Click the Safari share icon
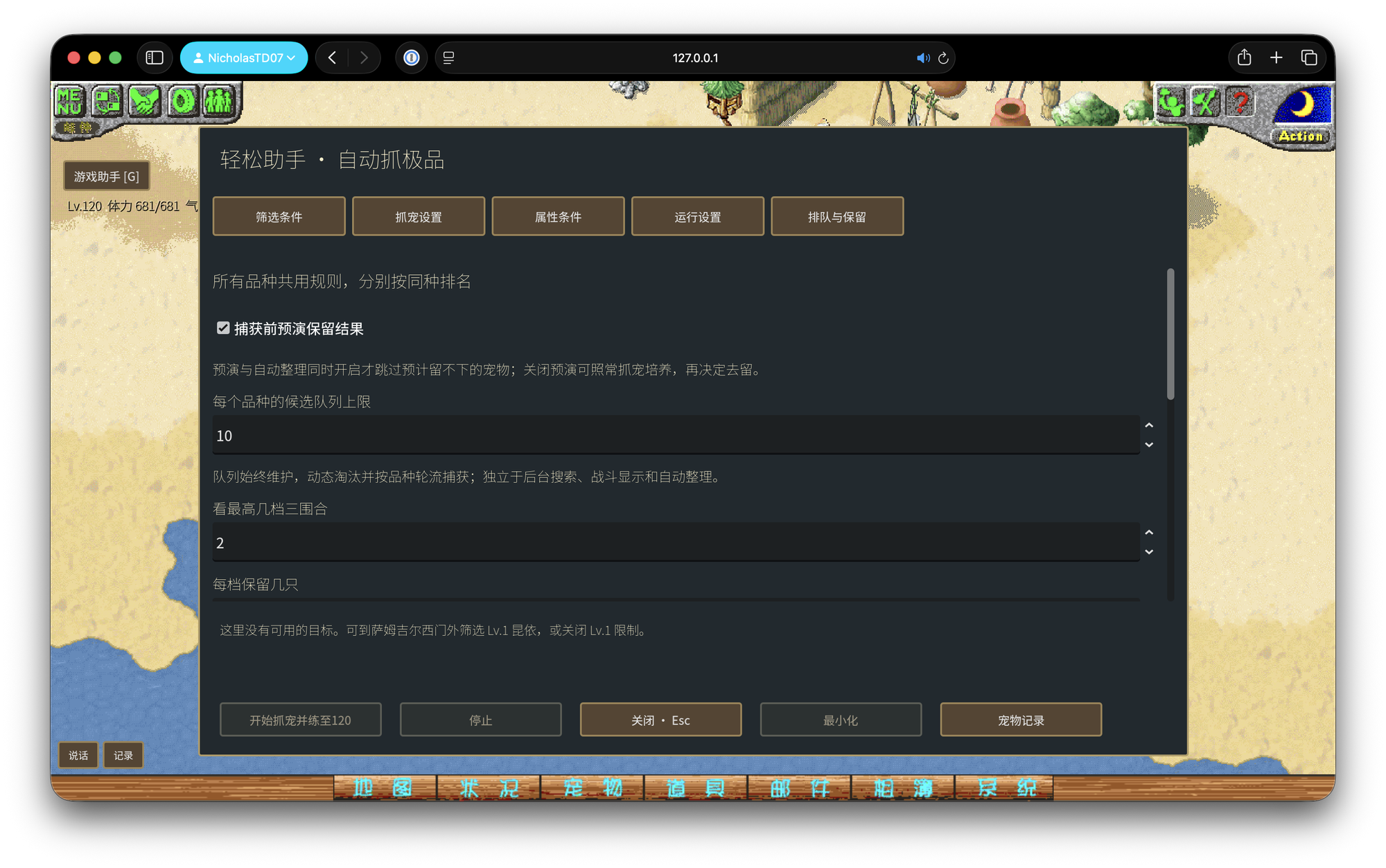This screenshot has width=1386, height=868. [1244, 57]
